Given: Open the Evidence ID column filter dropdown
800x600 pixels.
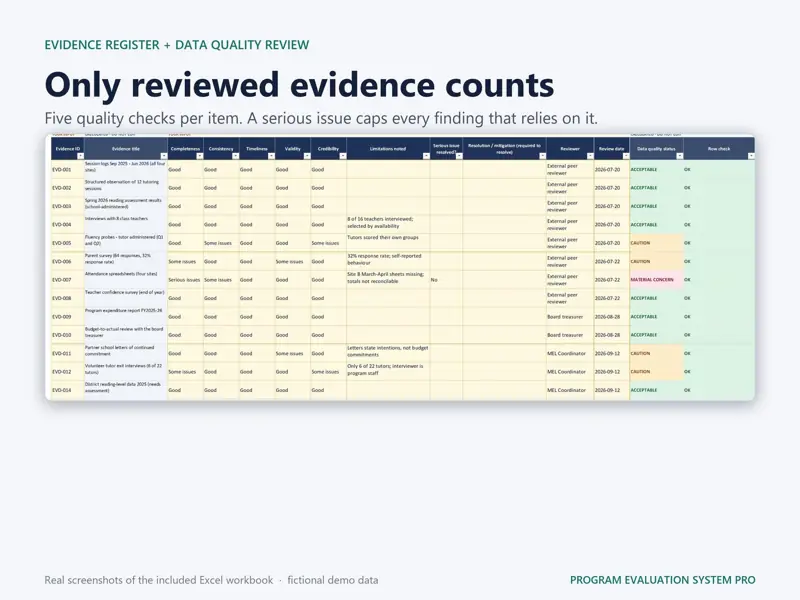Looking at the screenshot, I should [x=80, y=156].
